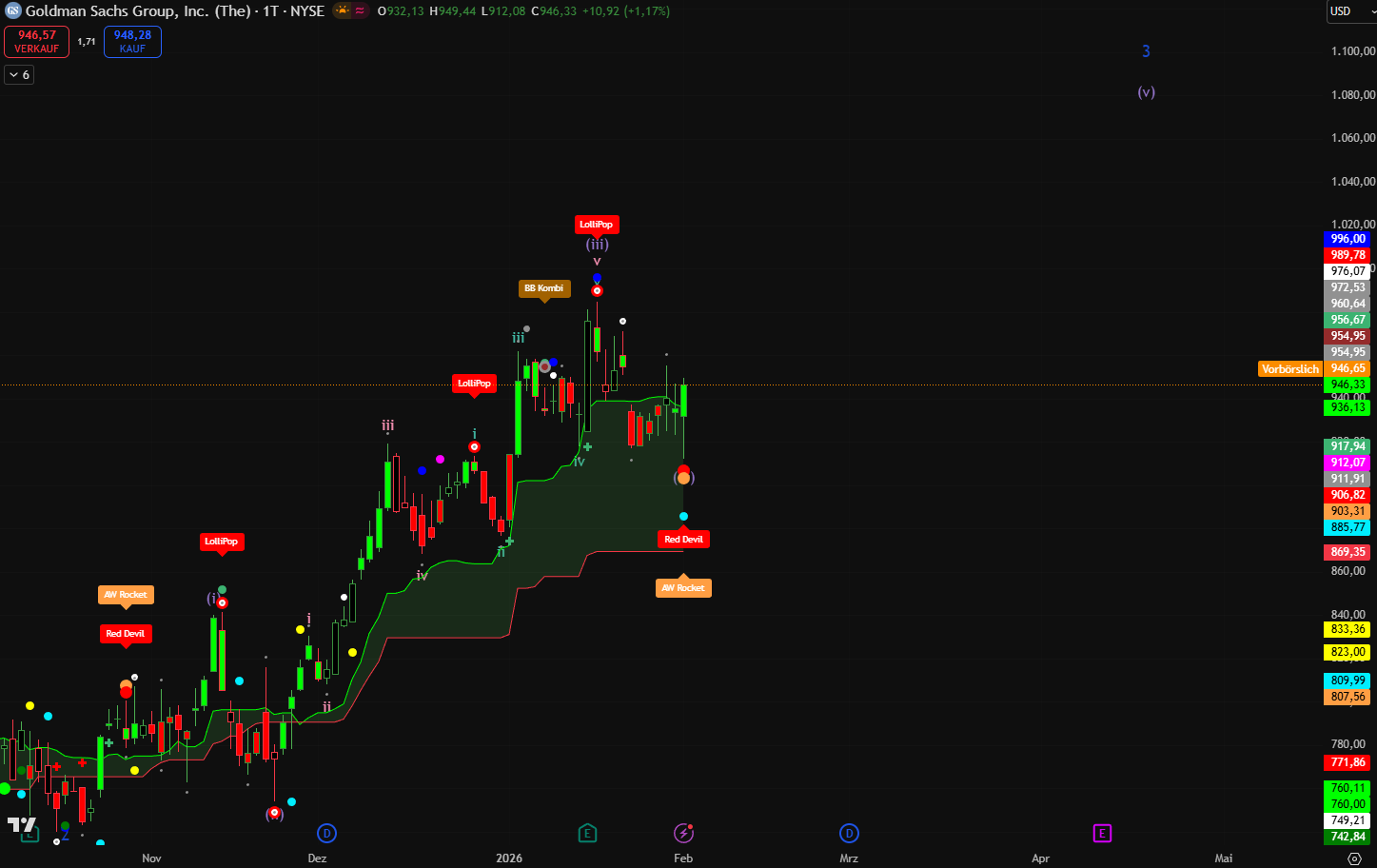The width and height of the screenshot is (1377, 868).
Task: Click the green earnings E marker
Action: pyautogui.click(x=587, y=834)
